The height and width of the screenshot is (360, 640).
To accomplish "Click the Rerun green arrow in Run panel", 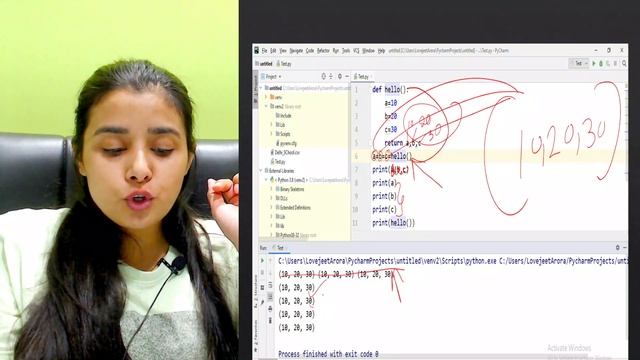I will (x=262, y=260).
